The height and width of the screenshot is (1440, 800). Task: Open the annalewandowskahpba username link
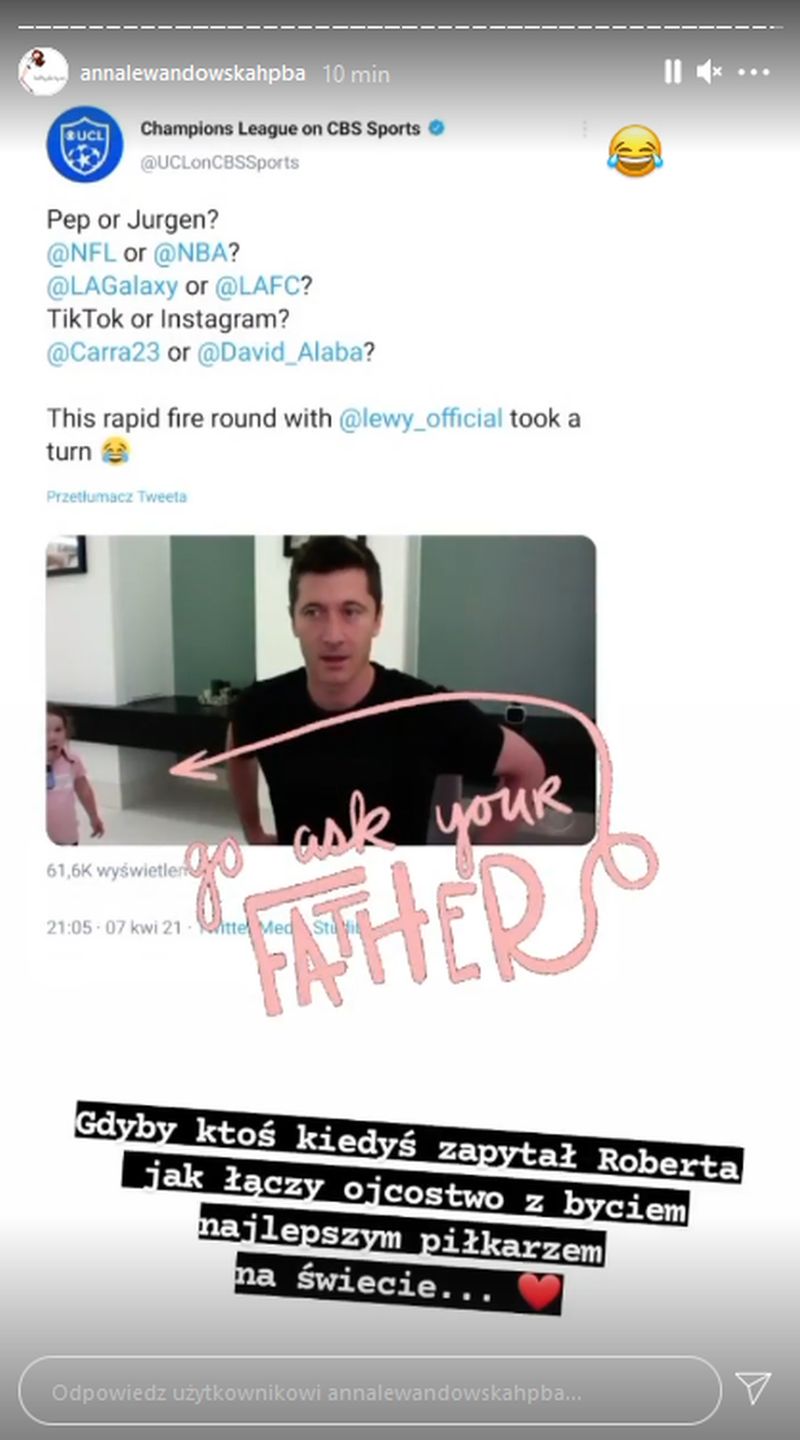coord(192,73)
